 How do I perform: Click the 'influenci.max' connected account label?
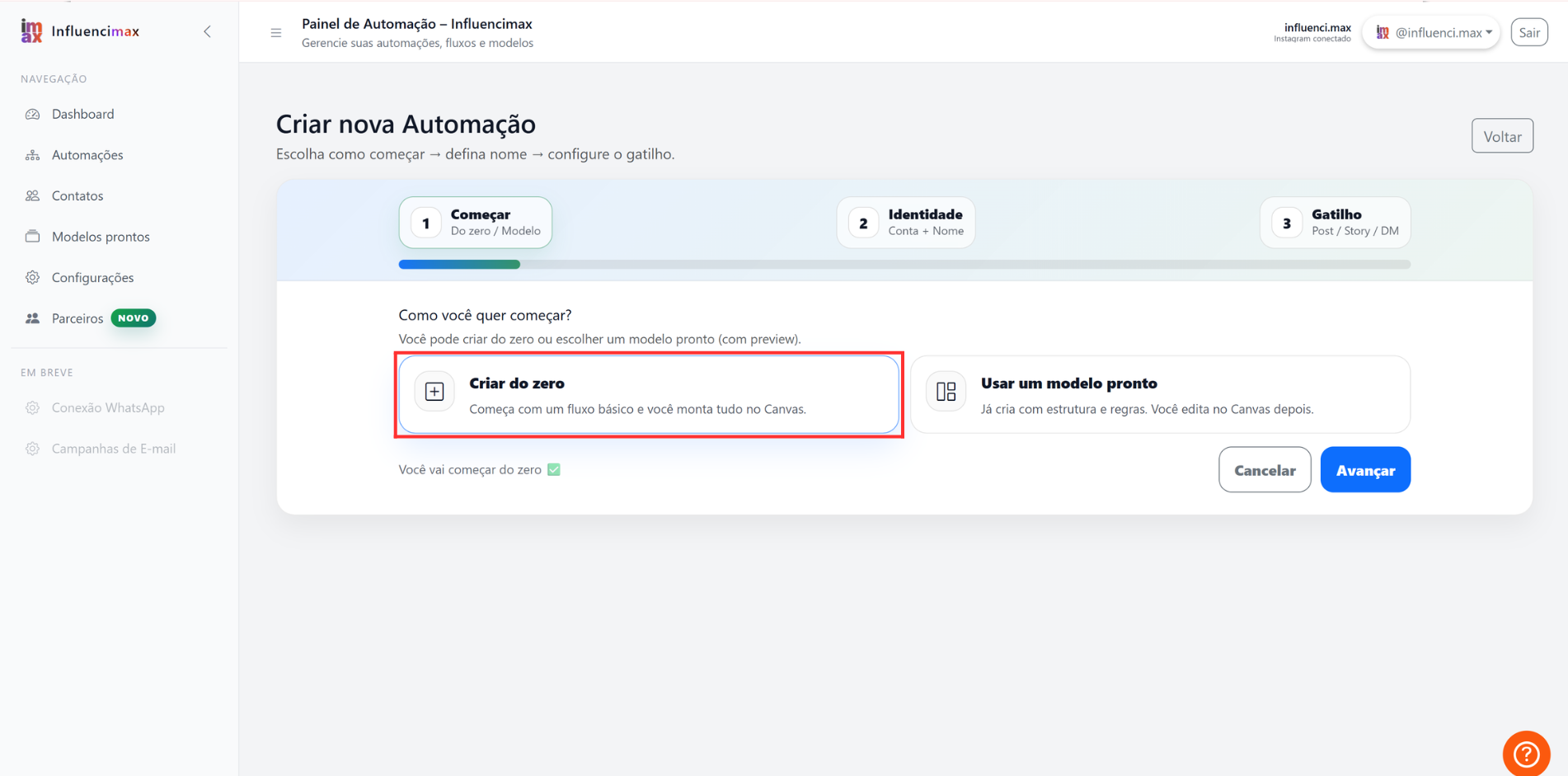click(x=1317, y=27)
